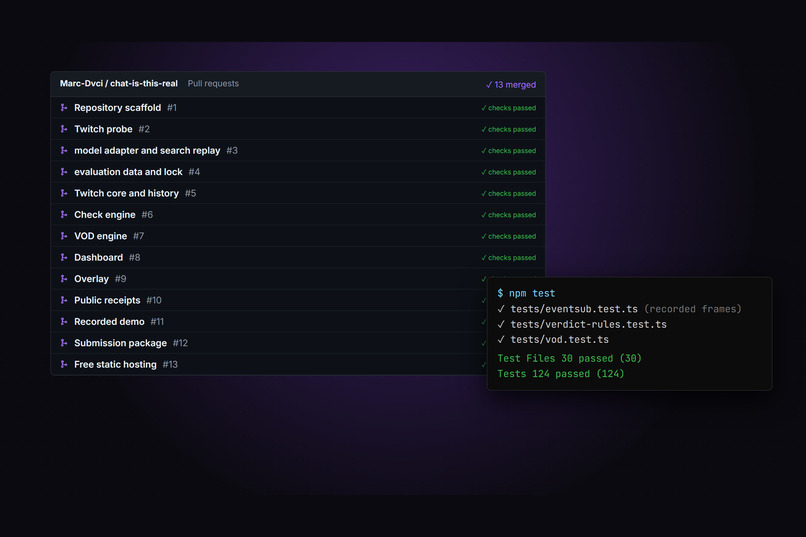Click merge icon beside Check engine #6
This screenshot has width=806, height=537.
(x=64, y=215)
